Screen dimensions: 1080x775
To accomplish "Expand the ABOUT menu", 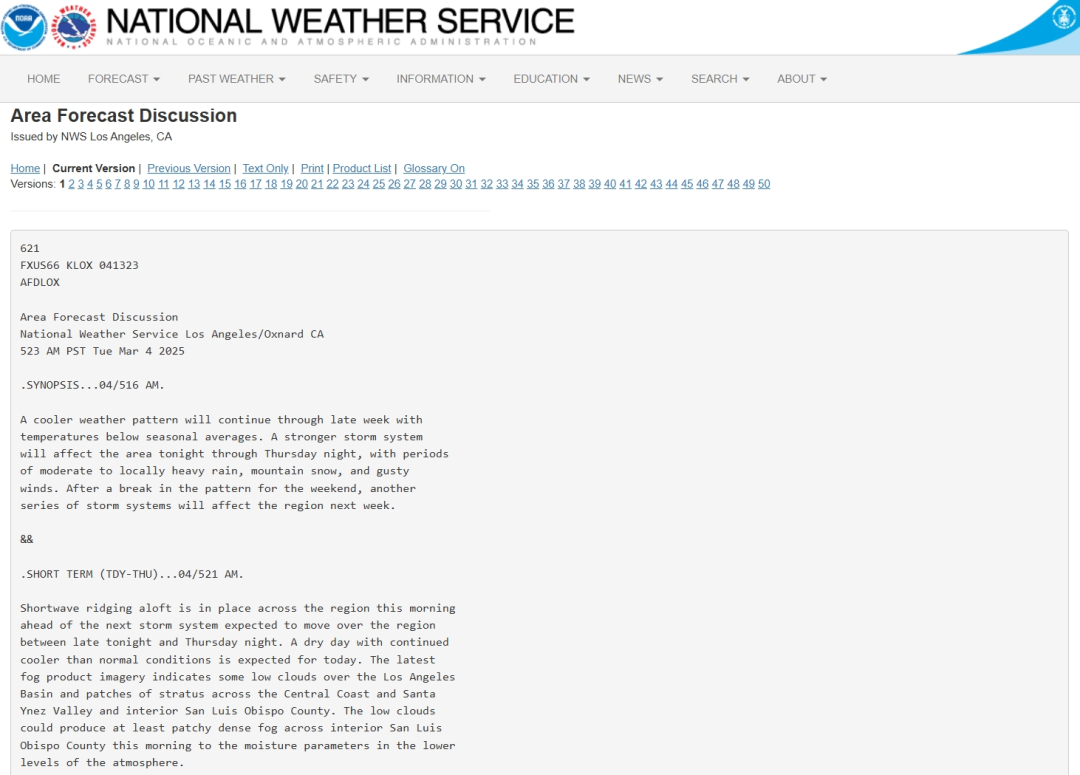I will pos(802,79).
